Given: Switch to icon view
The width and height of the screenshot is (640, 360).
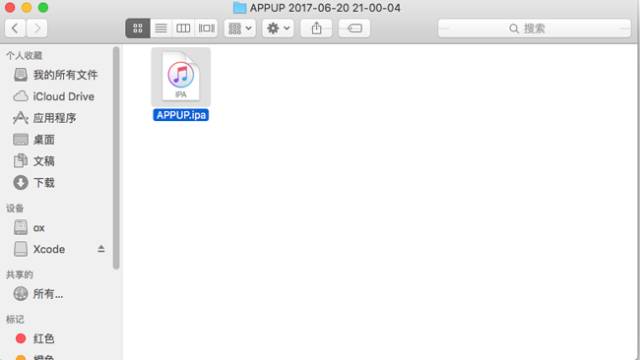Looking at the screenshot, I should tap(138, 28).
